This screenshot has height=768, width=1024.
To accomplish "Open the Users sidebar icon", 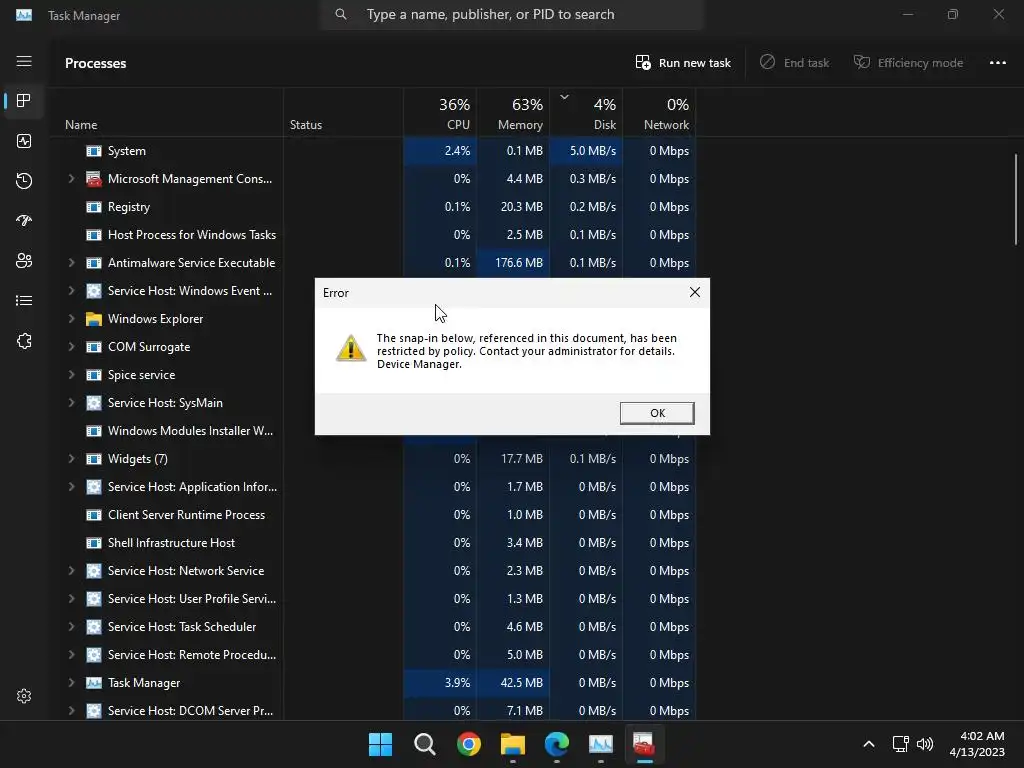I will click(24, 261).
